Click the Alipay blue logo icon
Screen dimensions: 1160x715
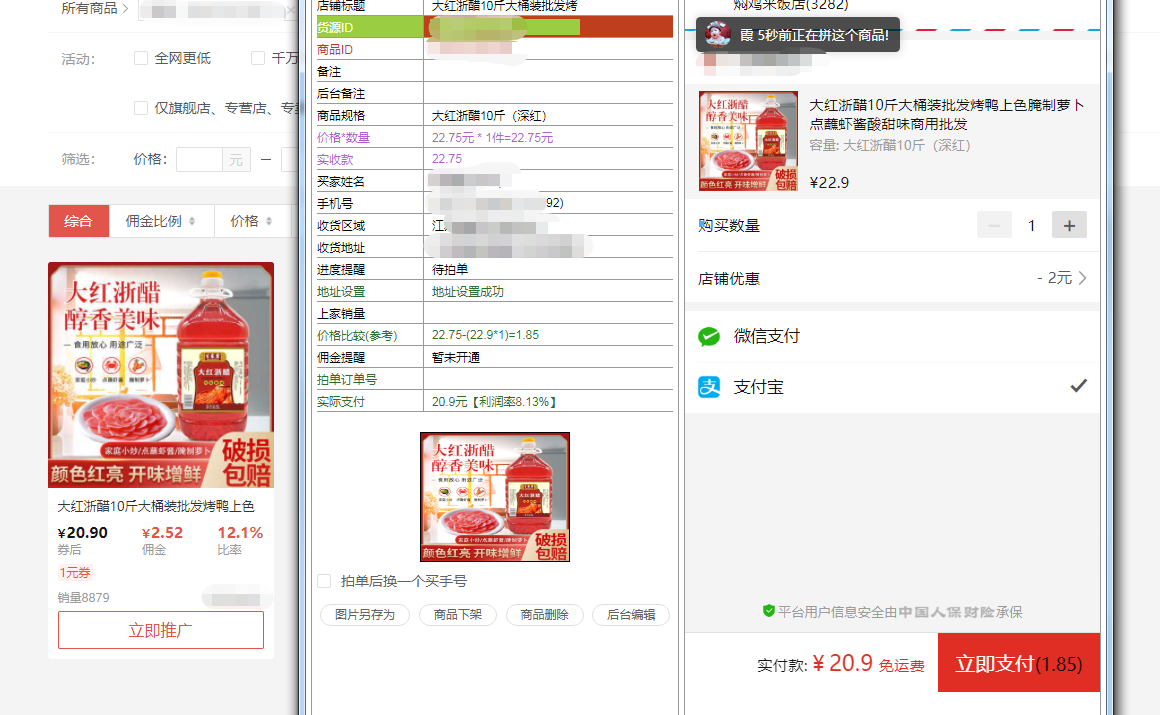[709, 387]
